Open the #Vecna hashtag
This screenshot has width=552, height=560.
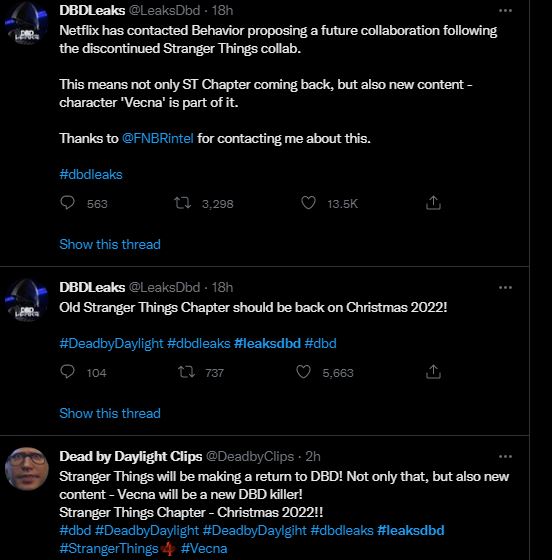click(204, 548)
